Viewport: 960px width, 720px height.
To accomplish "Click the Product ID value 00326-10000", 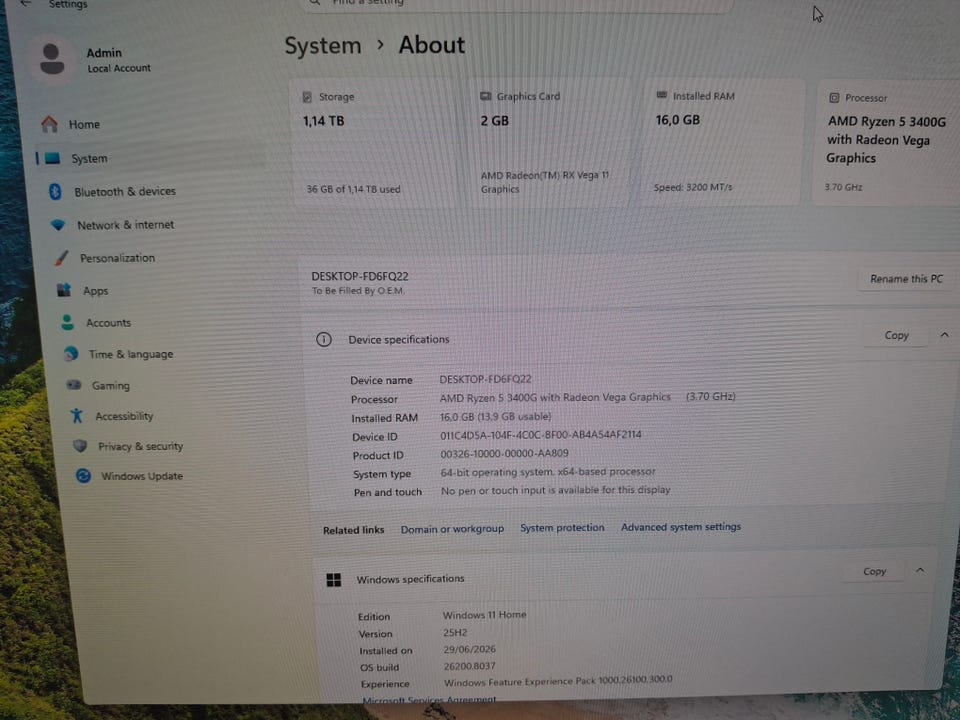I will (x=504, y=454).
